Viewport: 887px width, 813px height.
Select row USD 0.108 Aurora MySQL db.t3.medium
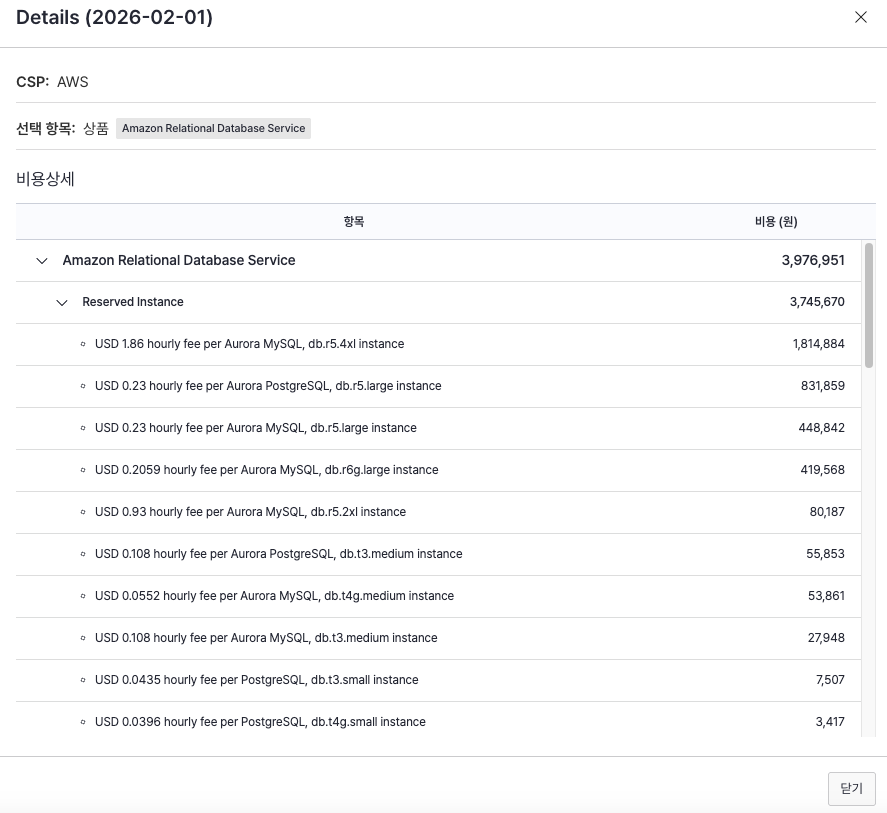pos(438,638)
